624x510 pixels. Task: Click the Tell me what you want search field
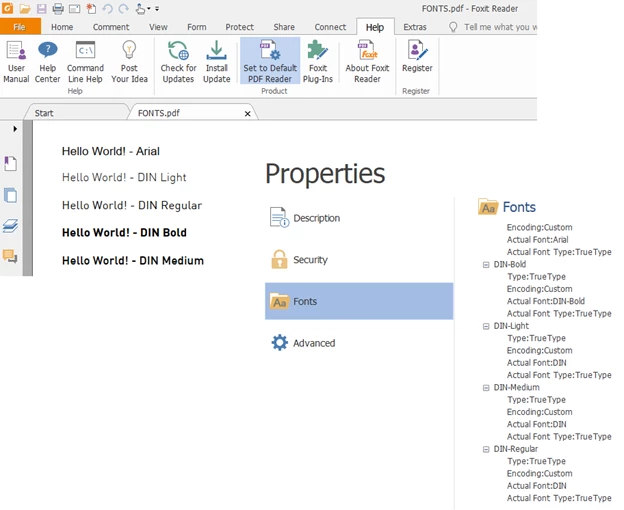tap(493, 27)
